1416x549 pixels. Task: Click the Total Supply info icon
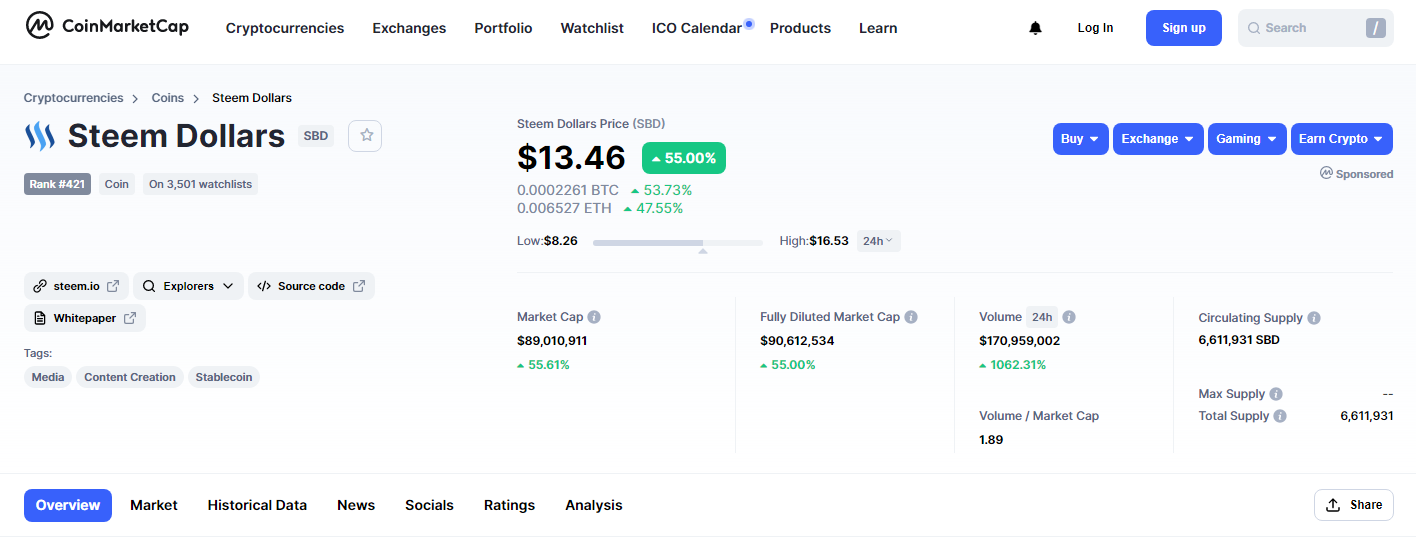tap(1280, 416)
